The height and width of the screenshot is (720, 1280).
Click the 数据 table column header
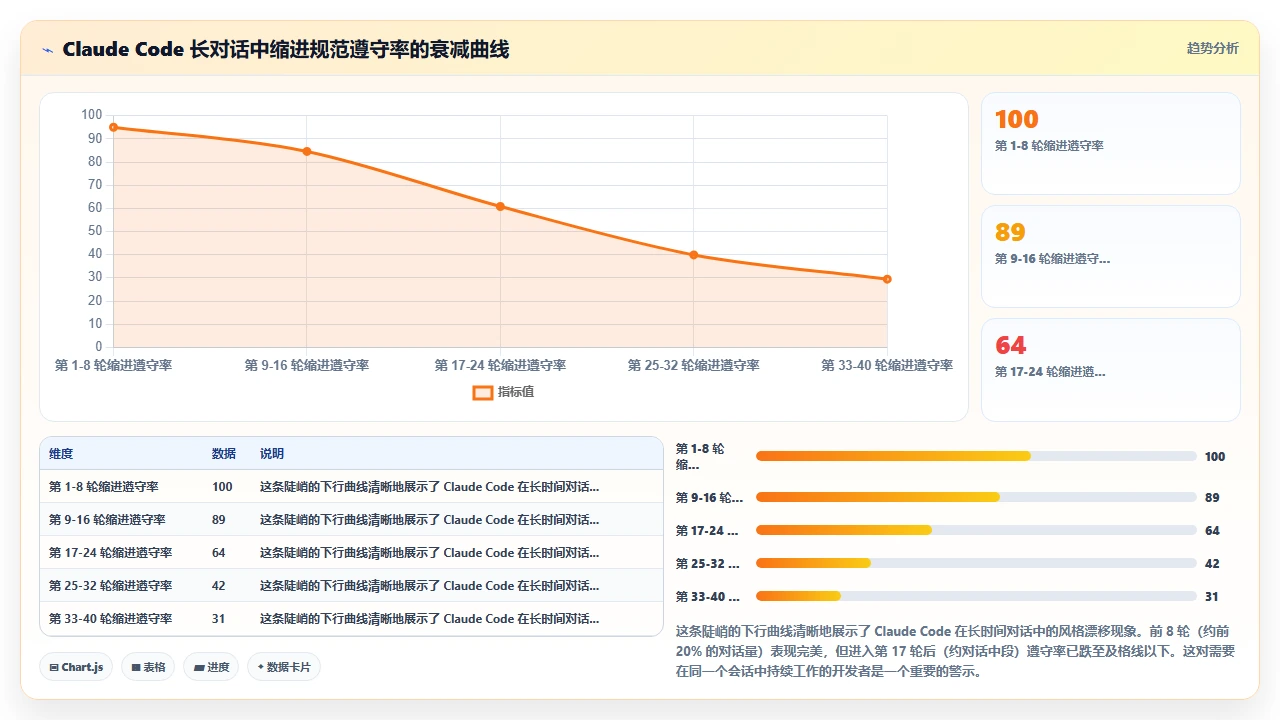(x=224, y=454)
